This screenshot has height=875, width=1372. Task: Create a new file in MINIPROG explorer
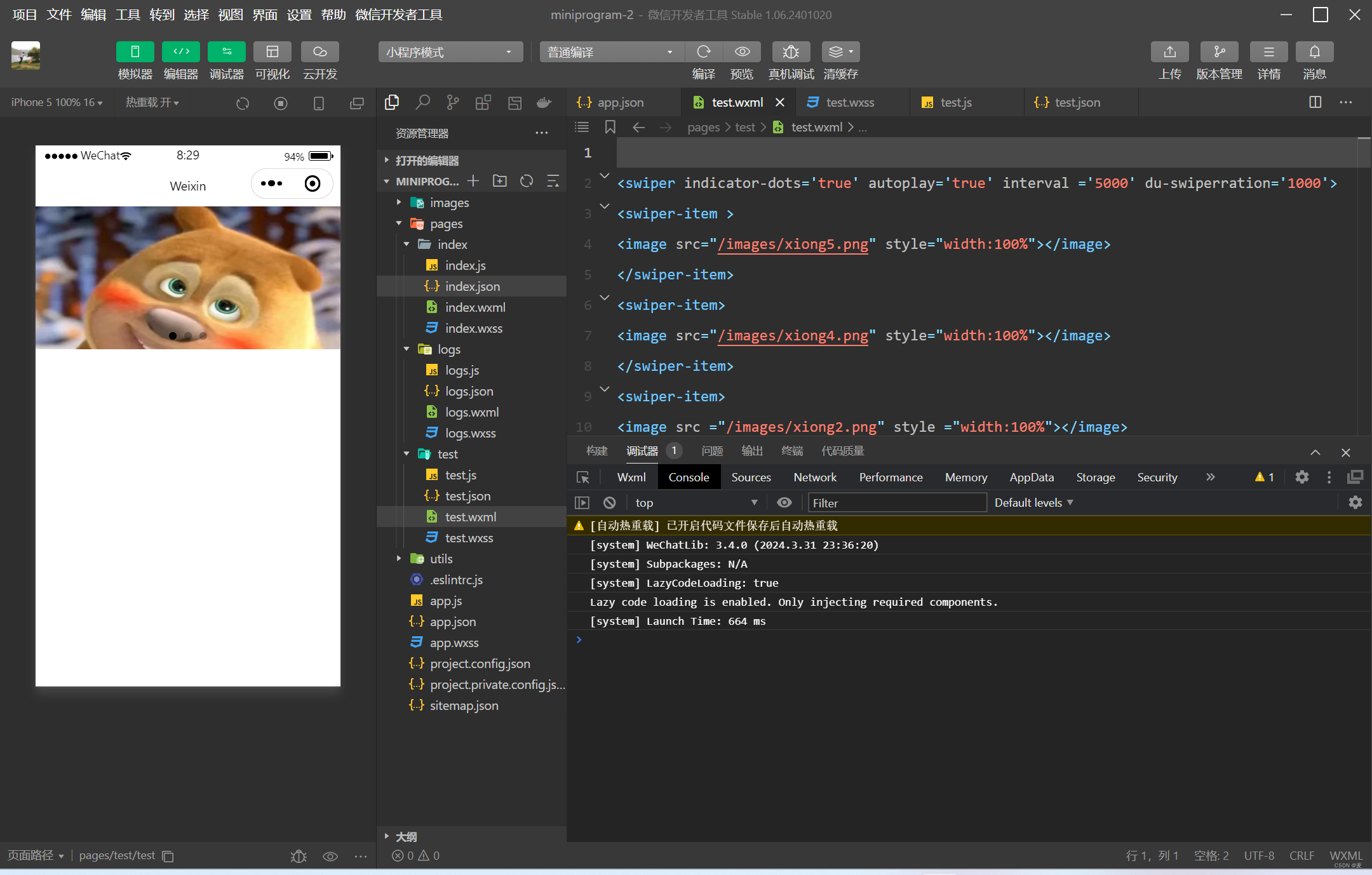pos(473,181)
